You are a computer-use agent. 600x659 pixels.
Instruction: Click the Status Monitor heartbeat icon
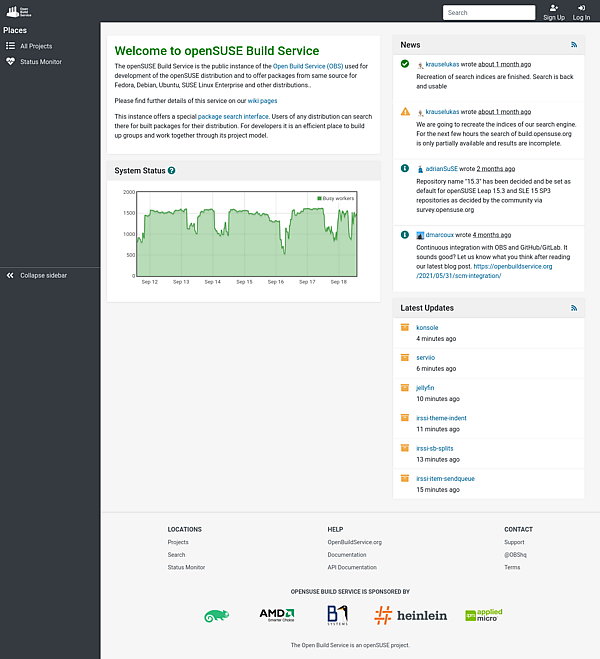click(10, 61)
